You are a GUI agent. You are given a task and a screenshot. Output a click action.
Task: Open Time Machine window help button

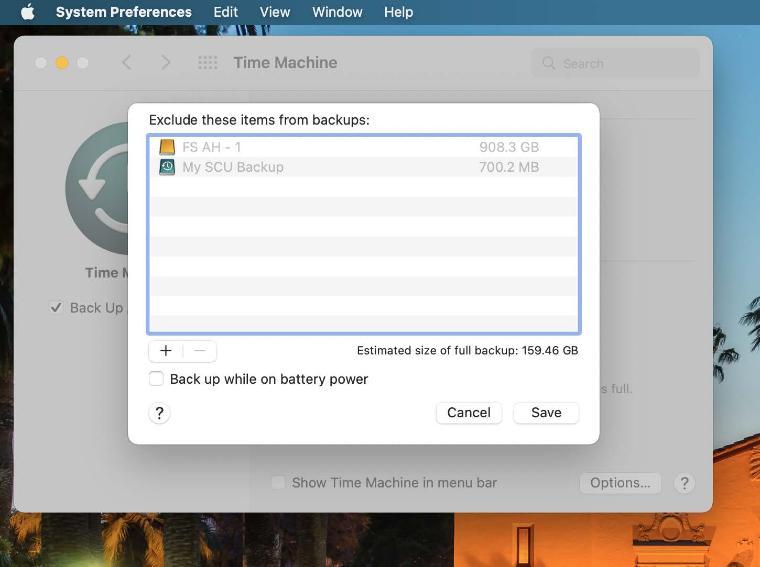pos(684,483)
